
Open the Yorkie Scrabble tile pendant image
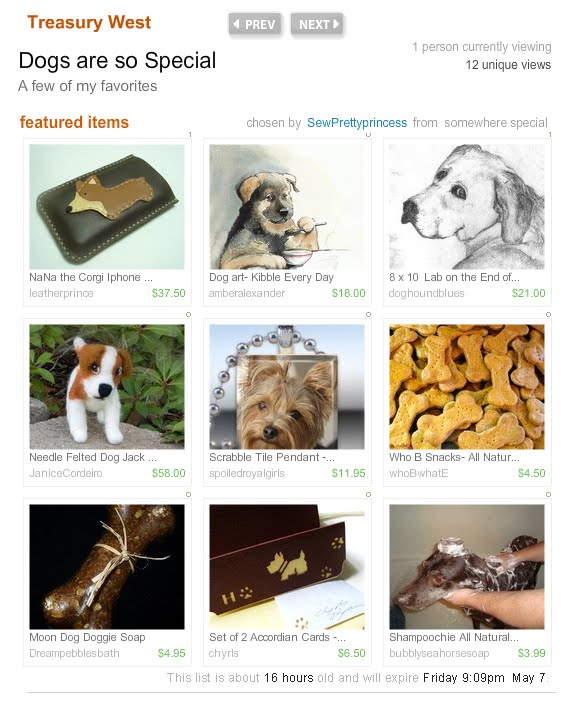[287, 387]
